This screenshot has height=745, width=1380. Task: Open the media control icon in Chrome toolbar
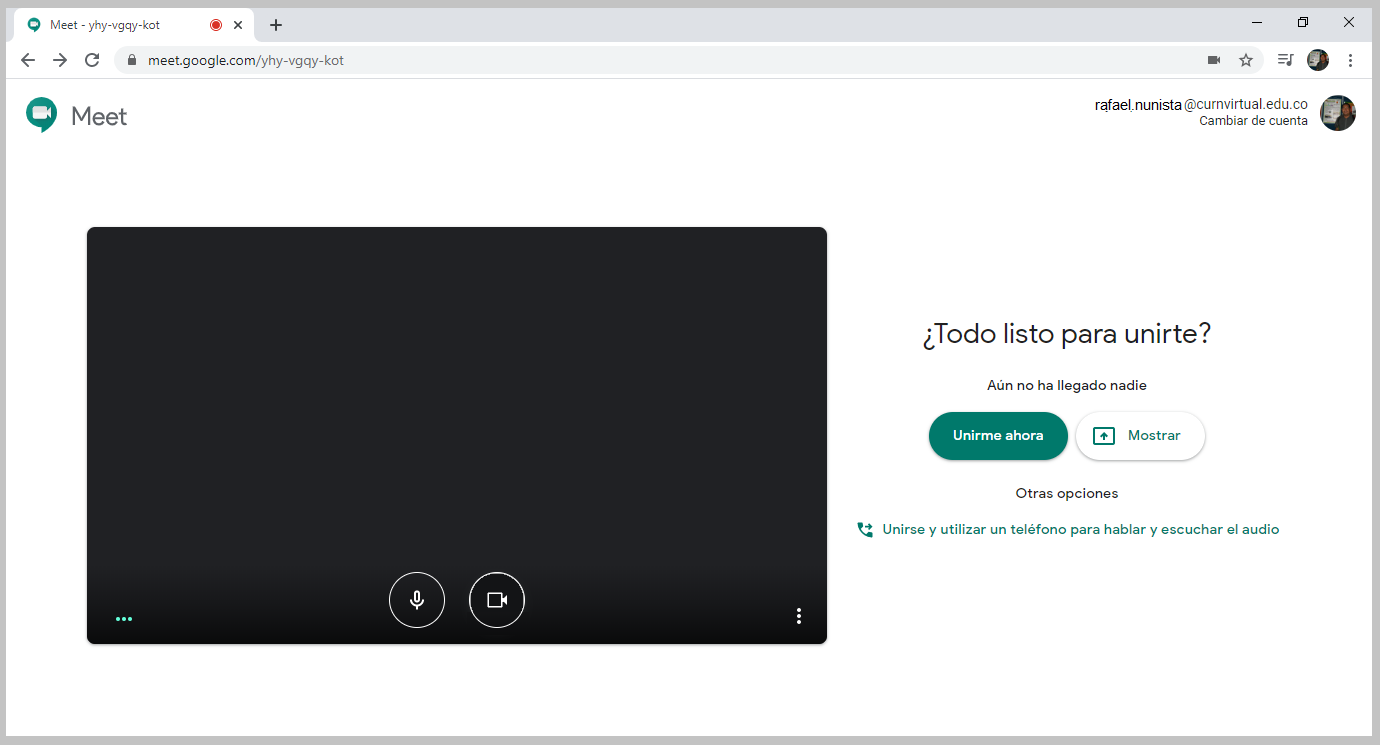coord(1285,60)
